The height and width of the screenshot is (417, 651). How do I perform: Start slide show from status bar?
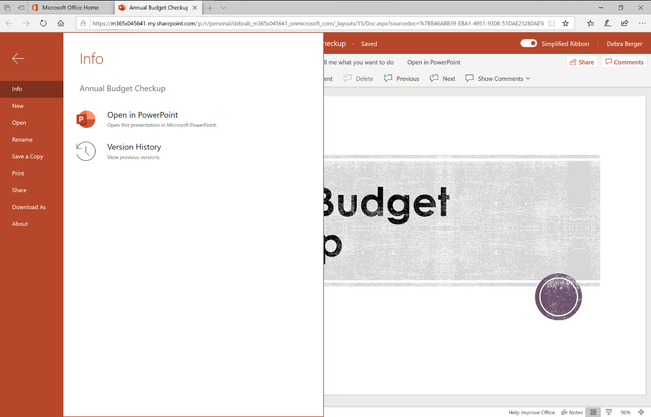[609, 412]
